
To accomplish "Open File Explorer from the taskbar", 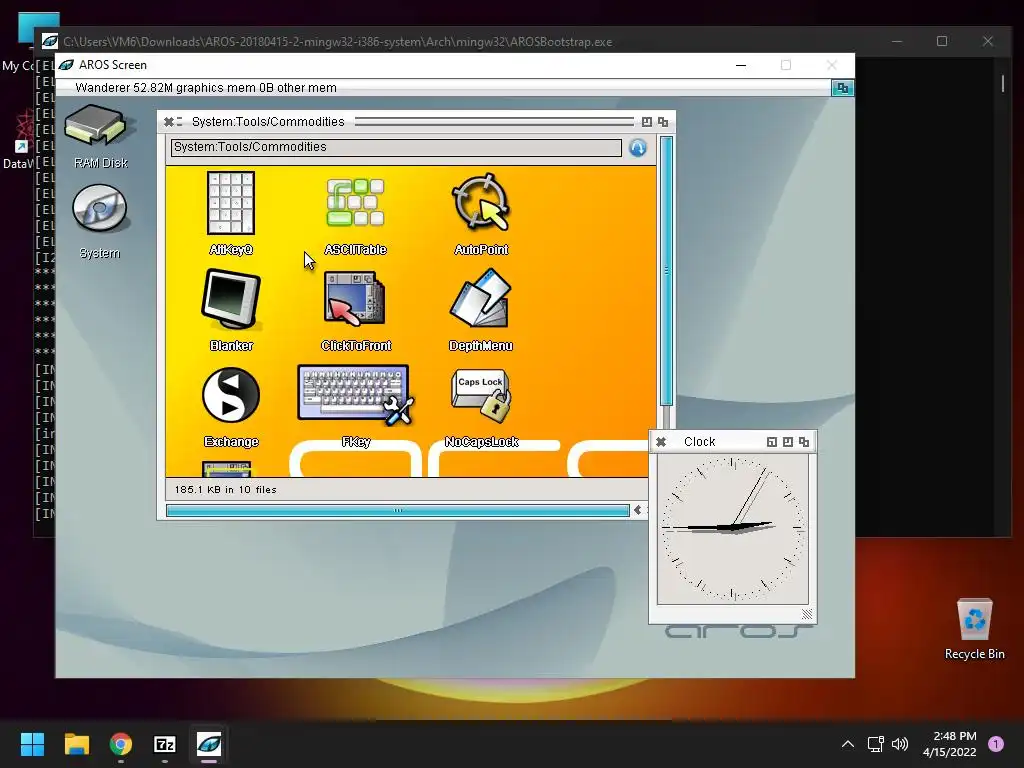I will click(76, 744).
